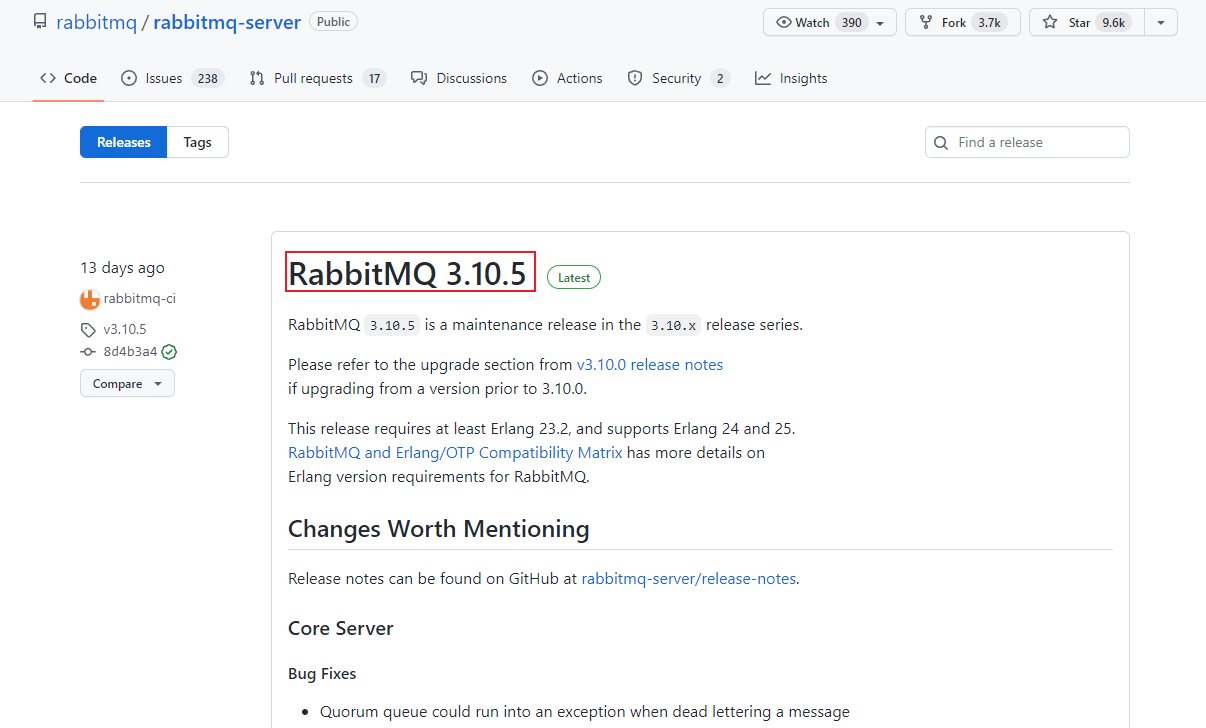Open the rabbitmq organization link
The image size is (1206, 728).
pos(96,22)
